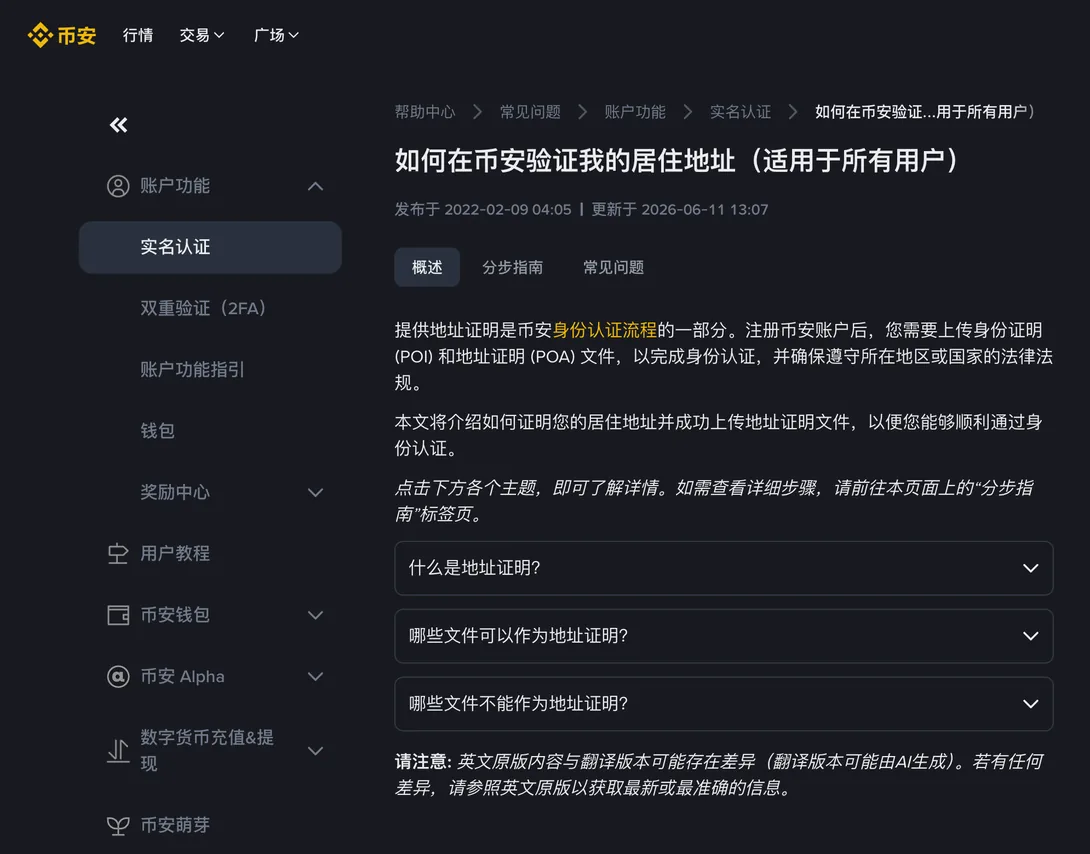Image resolution: width=1090 pixels, height=854 pixels.
Task: Click the update date 2026-06-11 13:07
Action: coord(704,210)
